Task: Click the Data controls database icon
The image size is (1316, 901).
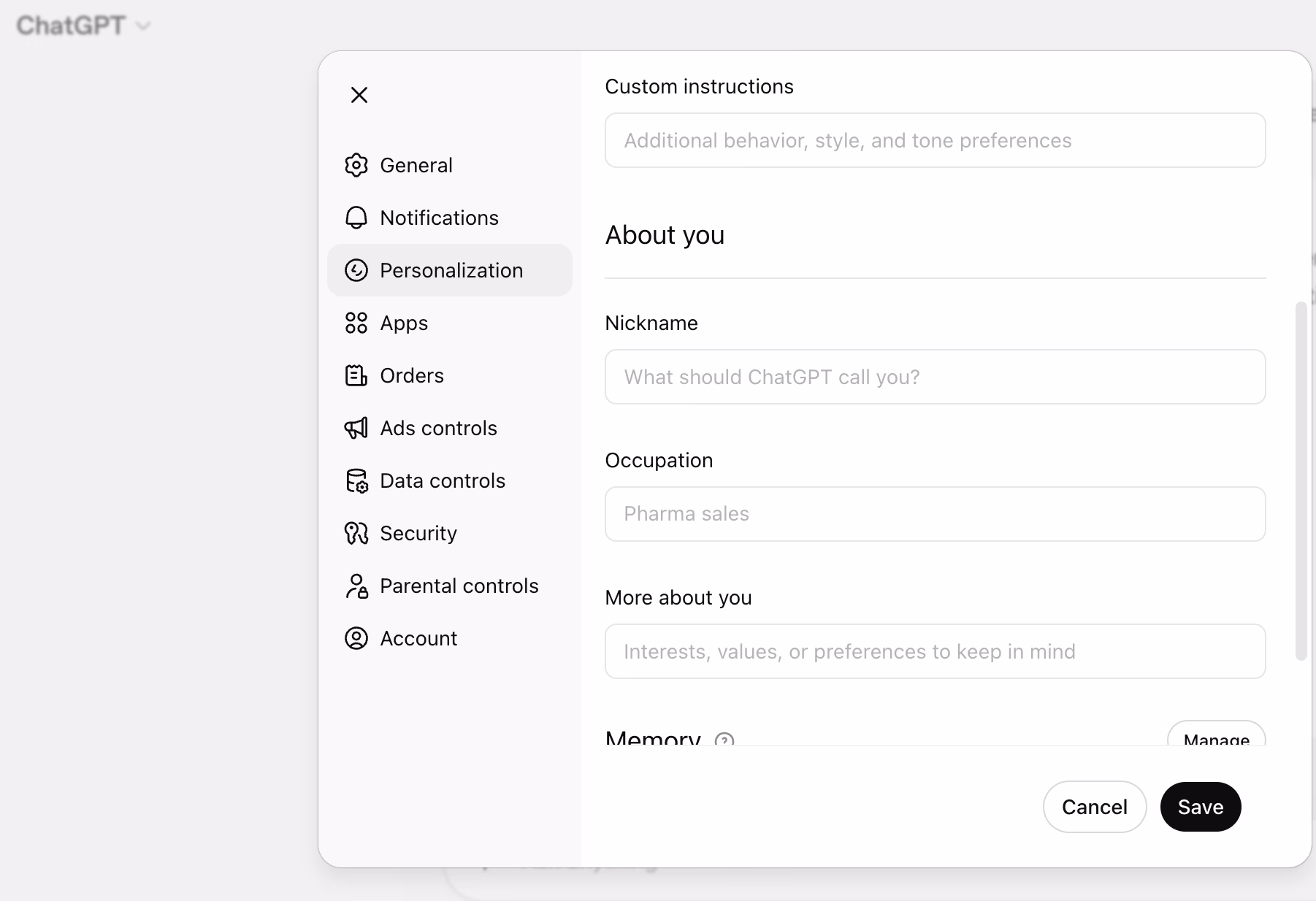Action: coord(356,480)
